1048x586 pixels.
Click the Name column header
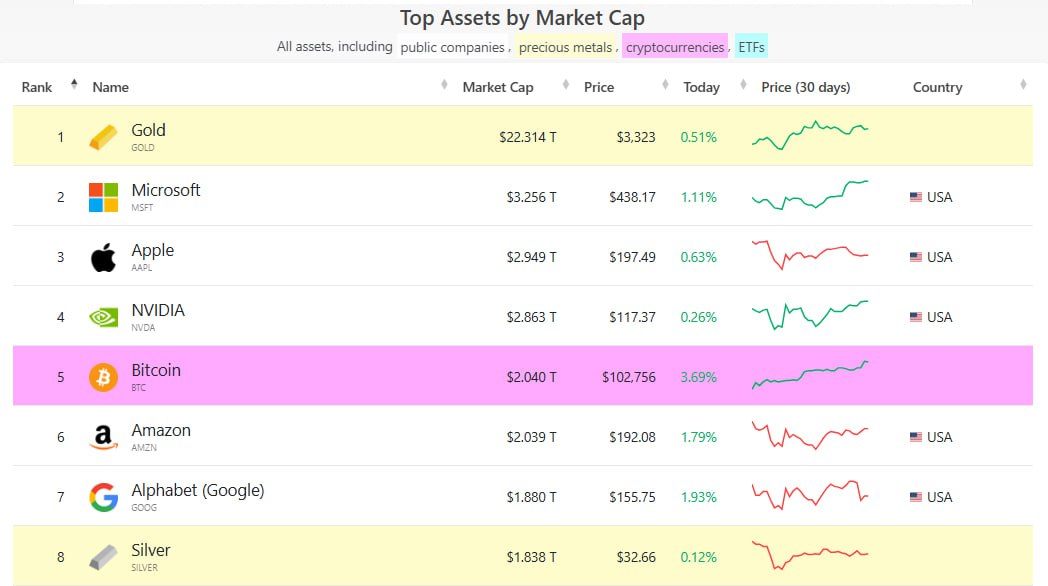pos(110,87)
